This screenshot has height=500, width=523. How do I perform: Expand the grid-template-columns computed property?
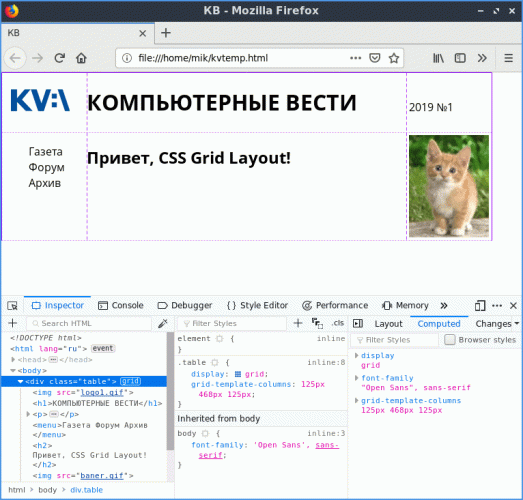click(x=357, y=401)
